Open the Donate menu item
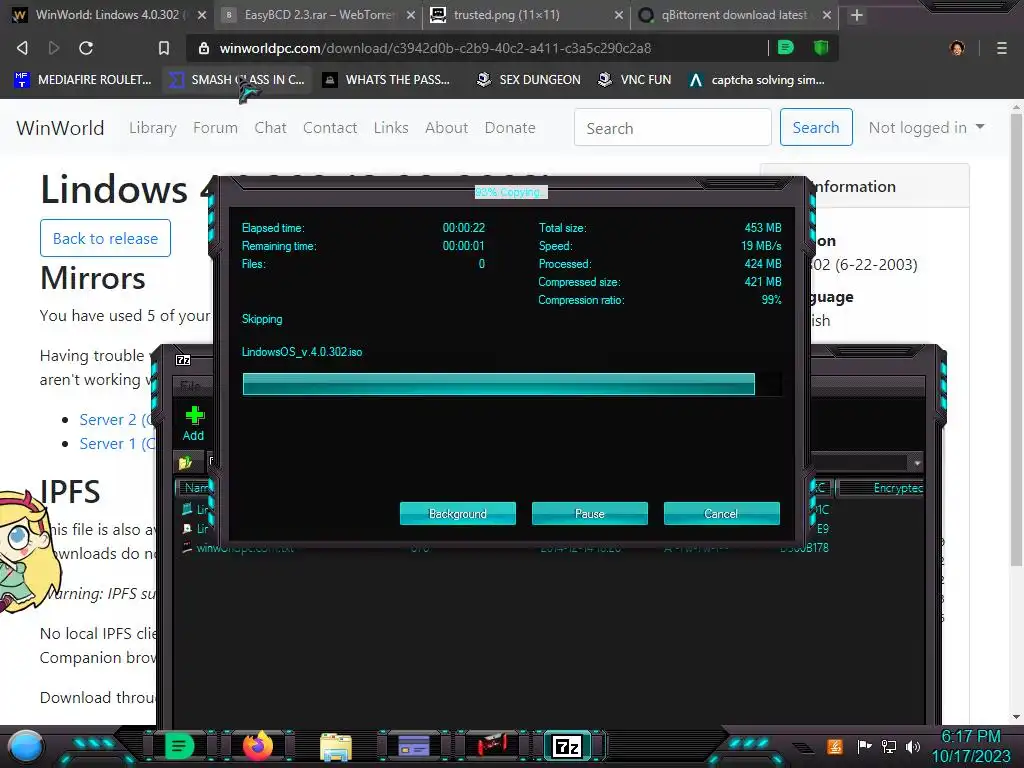The image size is (1024, 768). (x=510, y=128)
